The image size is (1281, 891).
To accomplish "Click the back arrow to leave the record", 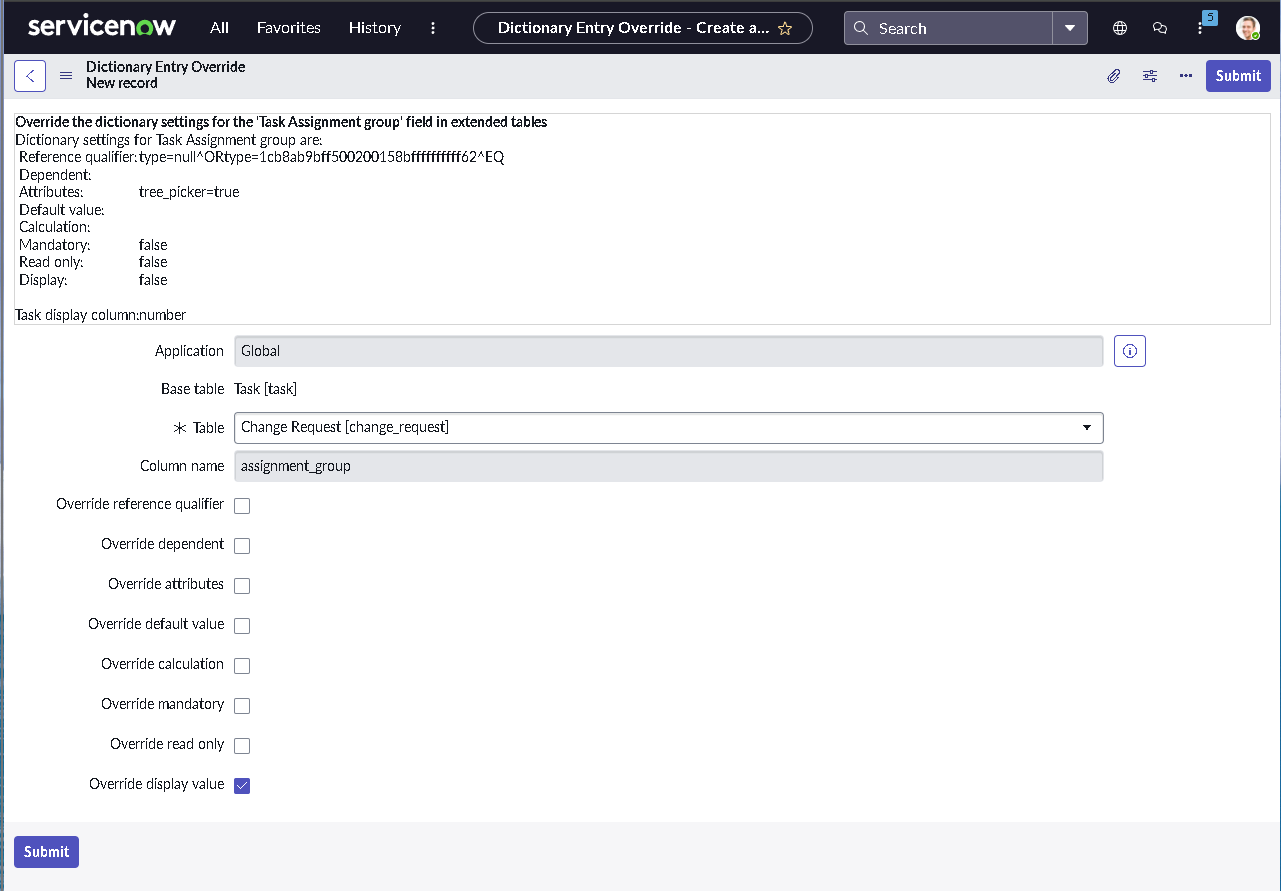I will pos(29,75).
